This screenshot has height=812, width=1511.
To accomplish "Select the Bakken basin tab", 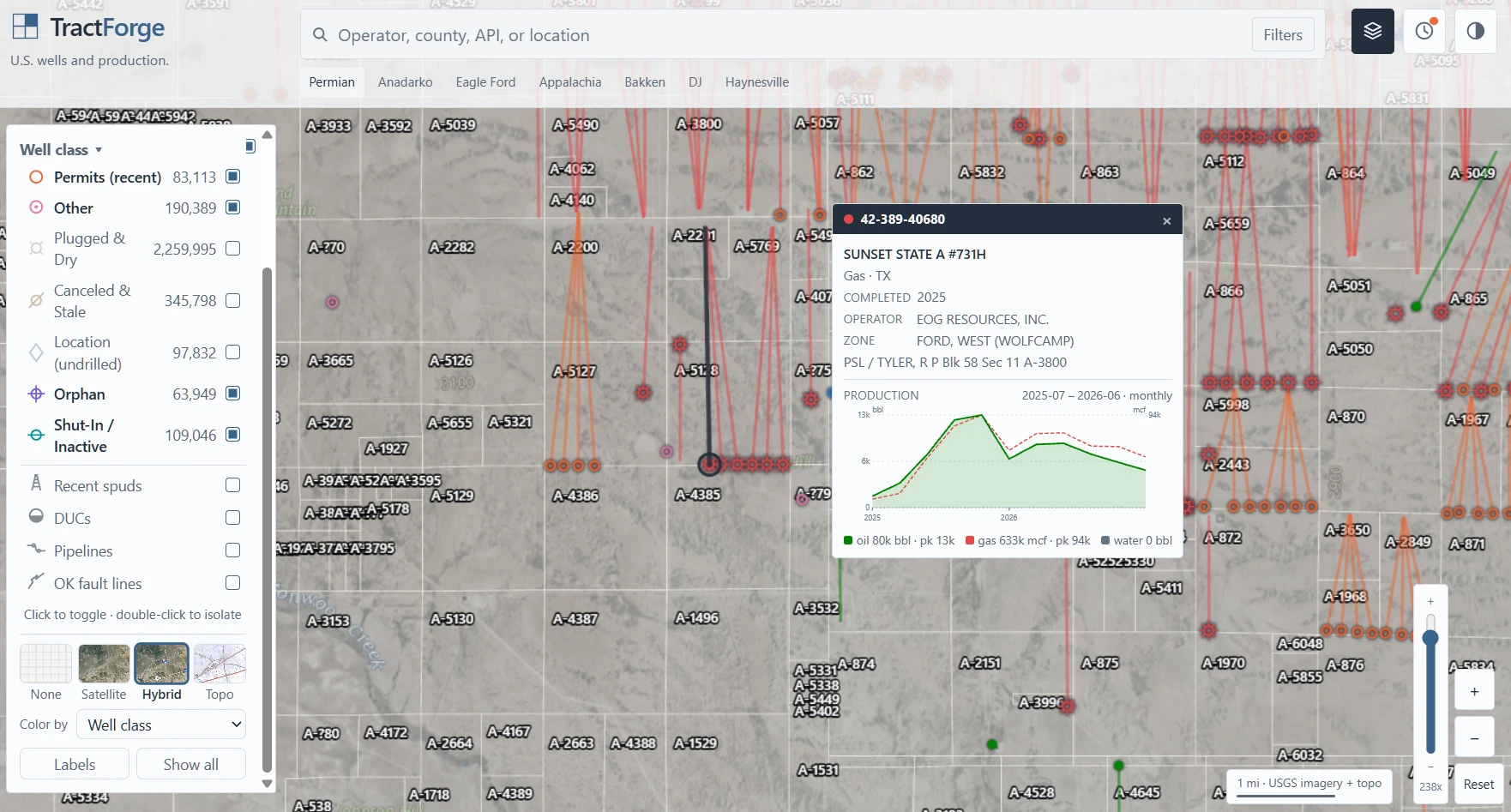I will (645, 82).
